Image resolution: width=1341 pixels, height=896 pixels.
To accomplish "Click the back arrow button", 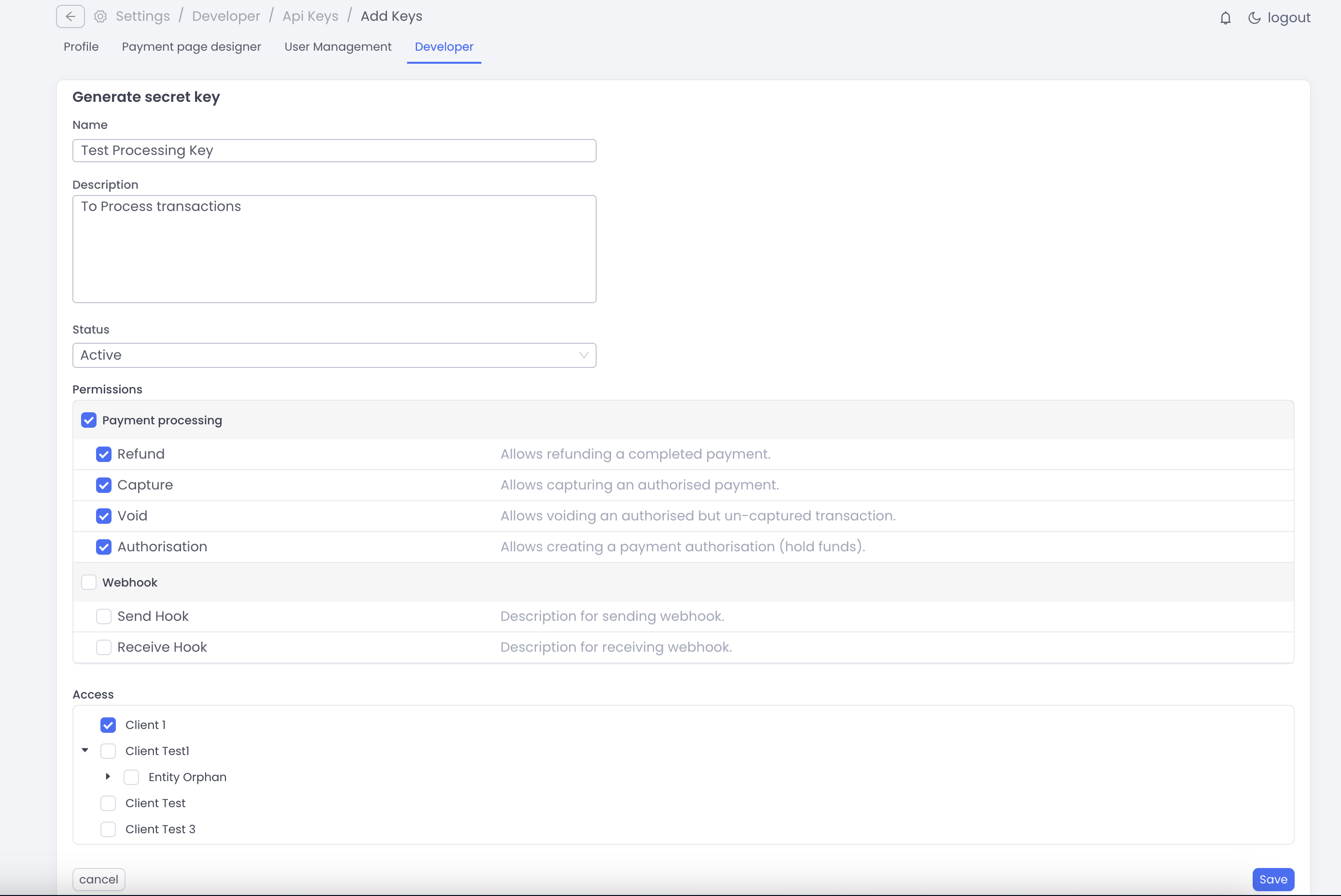I will click(x=70, y=16).
